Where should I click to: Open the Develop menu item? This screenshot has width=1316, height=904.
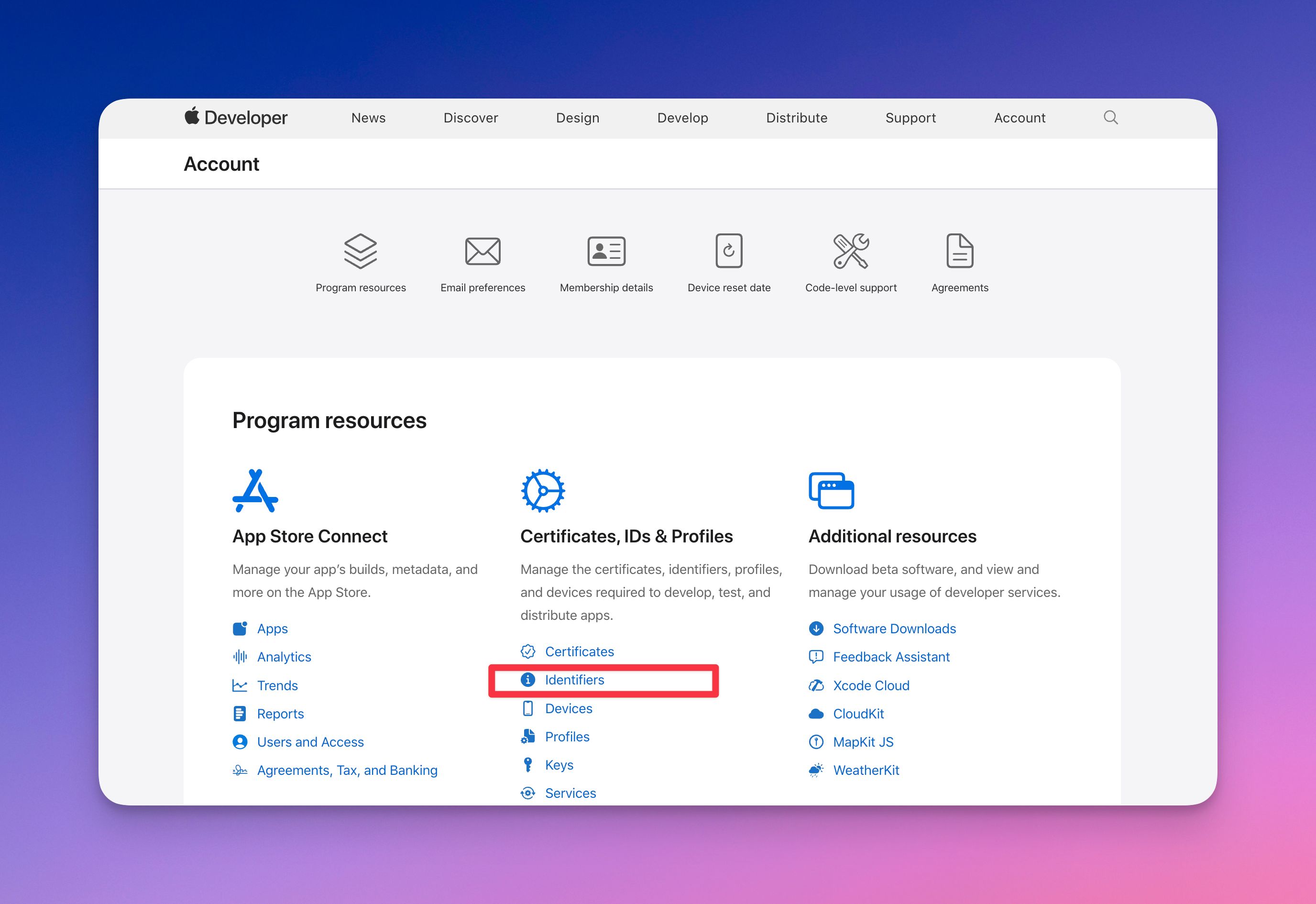pyautogui.click(x=682, y=118)
